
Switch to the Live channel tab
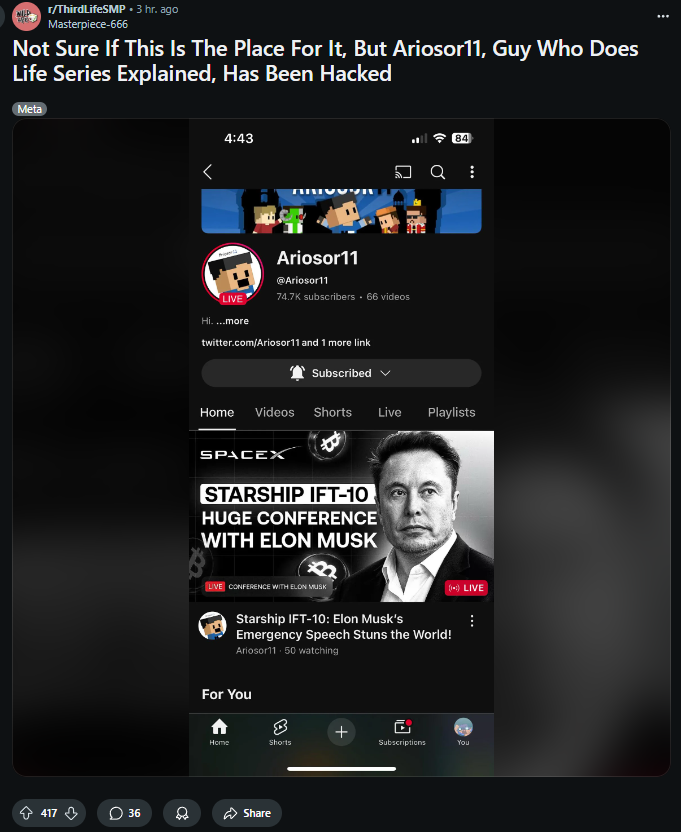click(390, 412)
